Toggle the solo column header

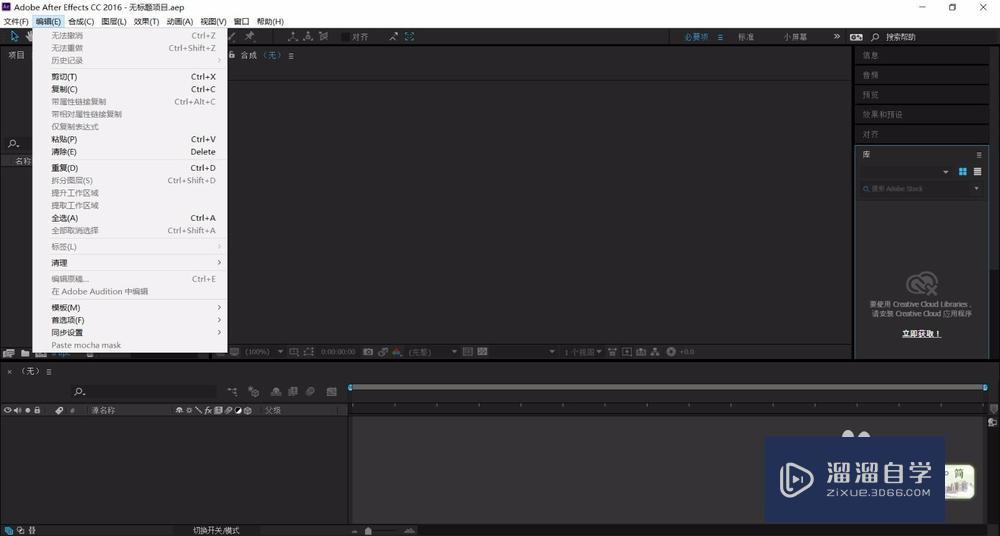[x=27, y=410]
